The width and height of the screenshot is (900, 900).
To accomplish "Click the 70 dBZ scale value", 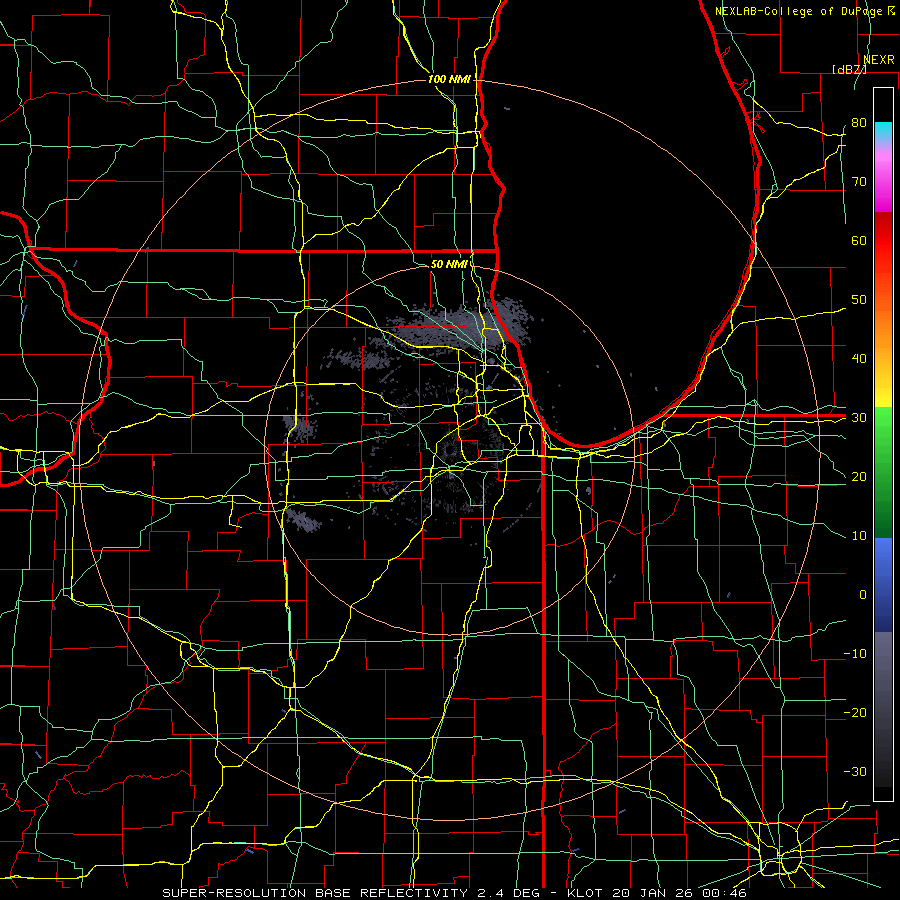I will click(859, 182).
